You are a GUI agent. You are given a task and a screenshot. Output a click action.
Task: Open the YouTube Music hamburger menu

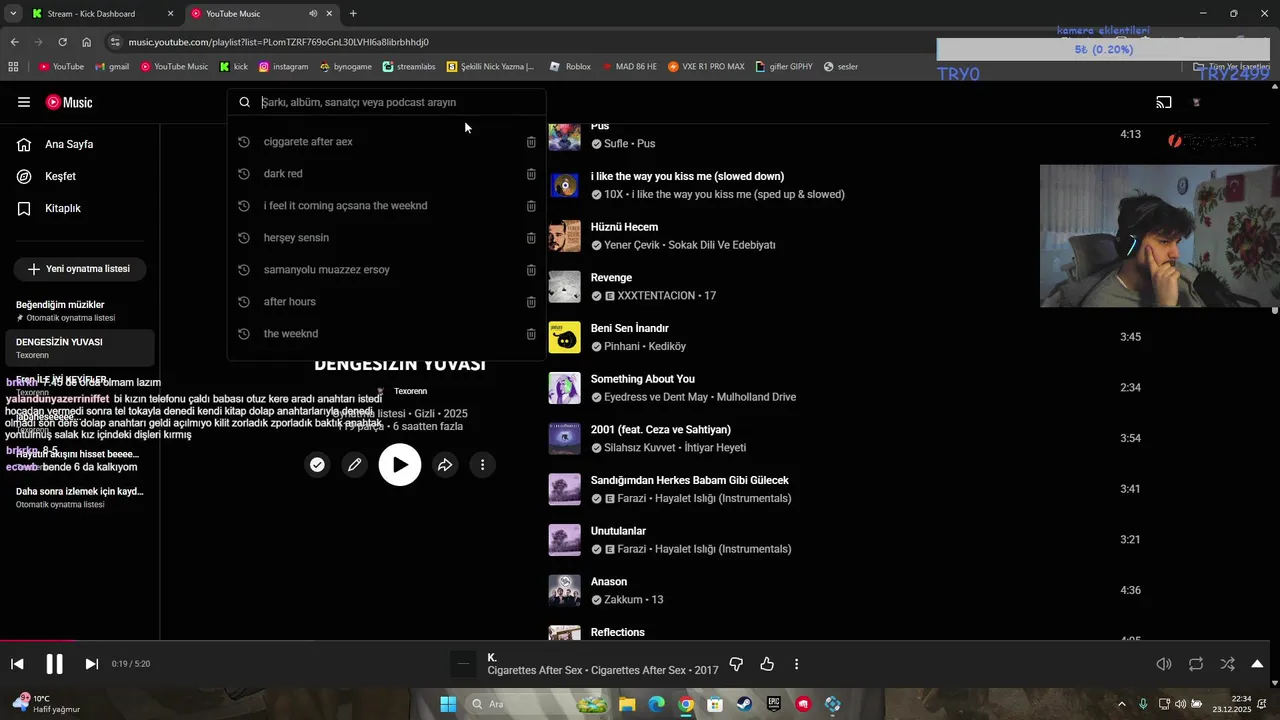pos(24,102)
